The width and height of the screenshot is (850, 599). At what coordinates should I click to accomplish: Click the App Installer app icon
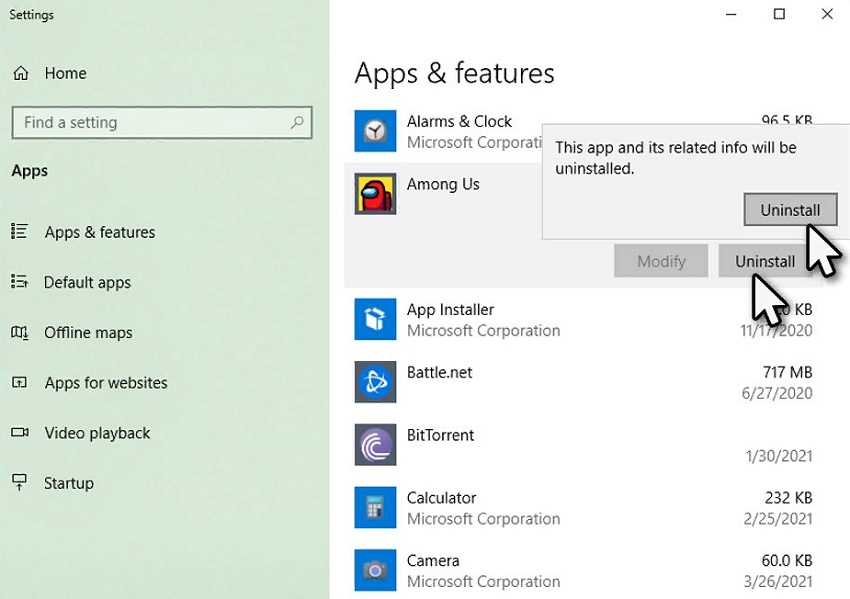click(x=375, y=319)
